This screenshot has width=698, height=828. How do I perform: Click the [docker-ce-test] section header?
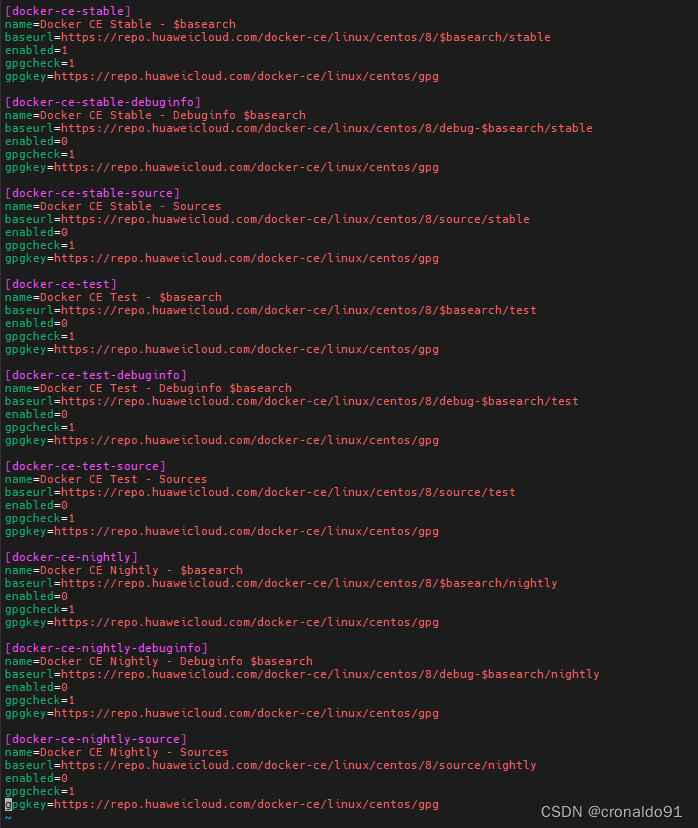click(61, 284)
